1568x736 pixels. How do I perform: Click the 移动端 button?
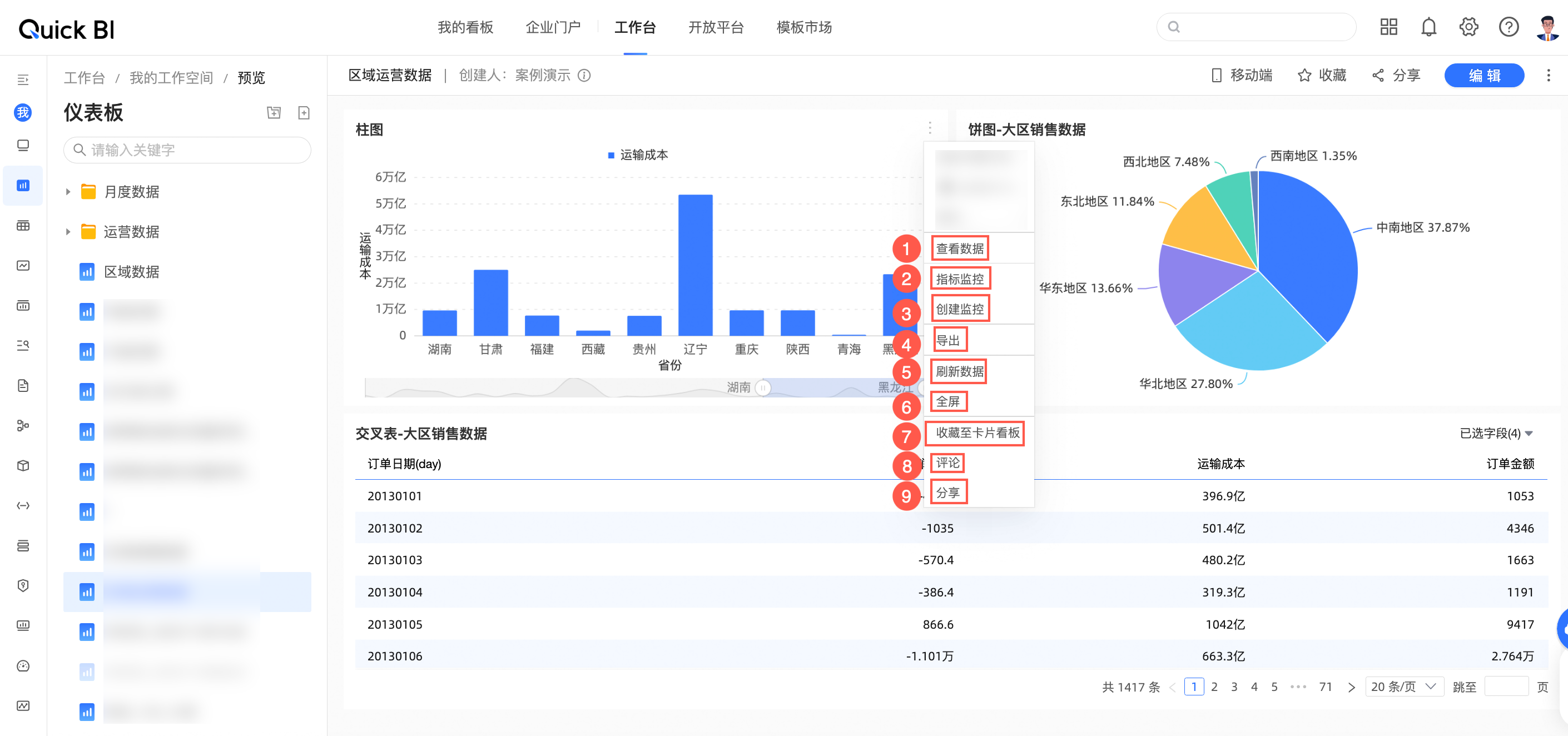[x=1241, y=76]
